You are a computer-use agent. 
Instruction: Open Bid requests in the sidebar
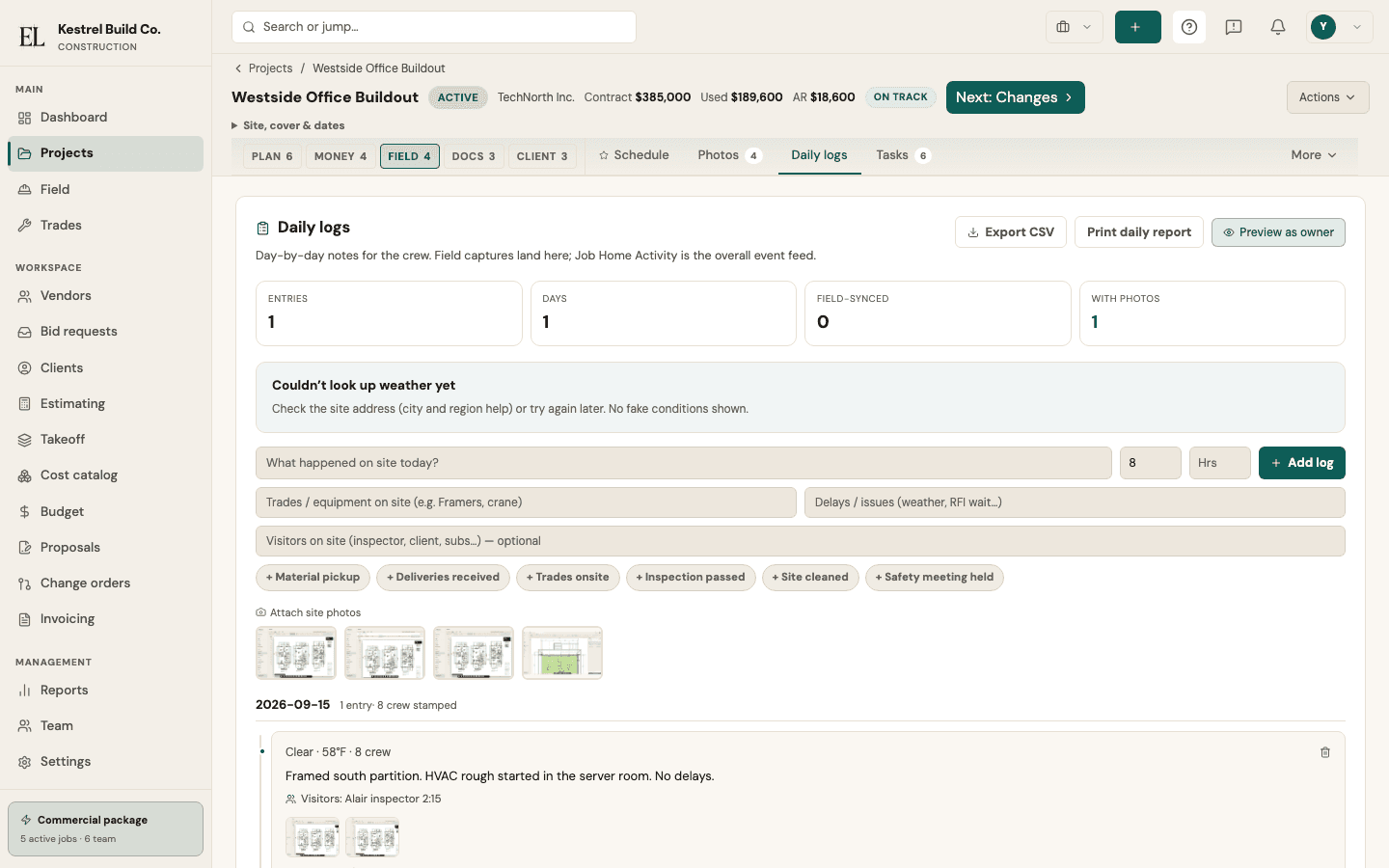pyautogui.click(x=105, y=332)
